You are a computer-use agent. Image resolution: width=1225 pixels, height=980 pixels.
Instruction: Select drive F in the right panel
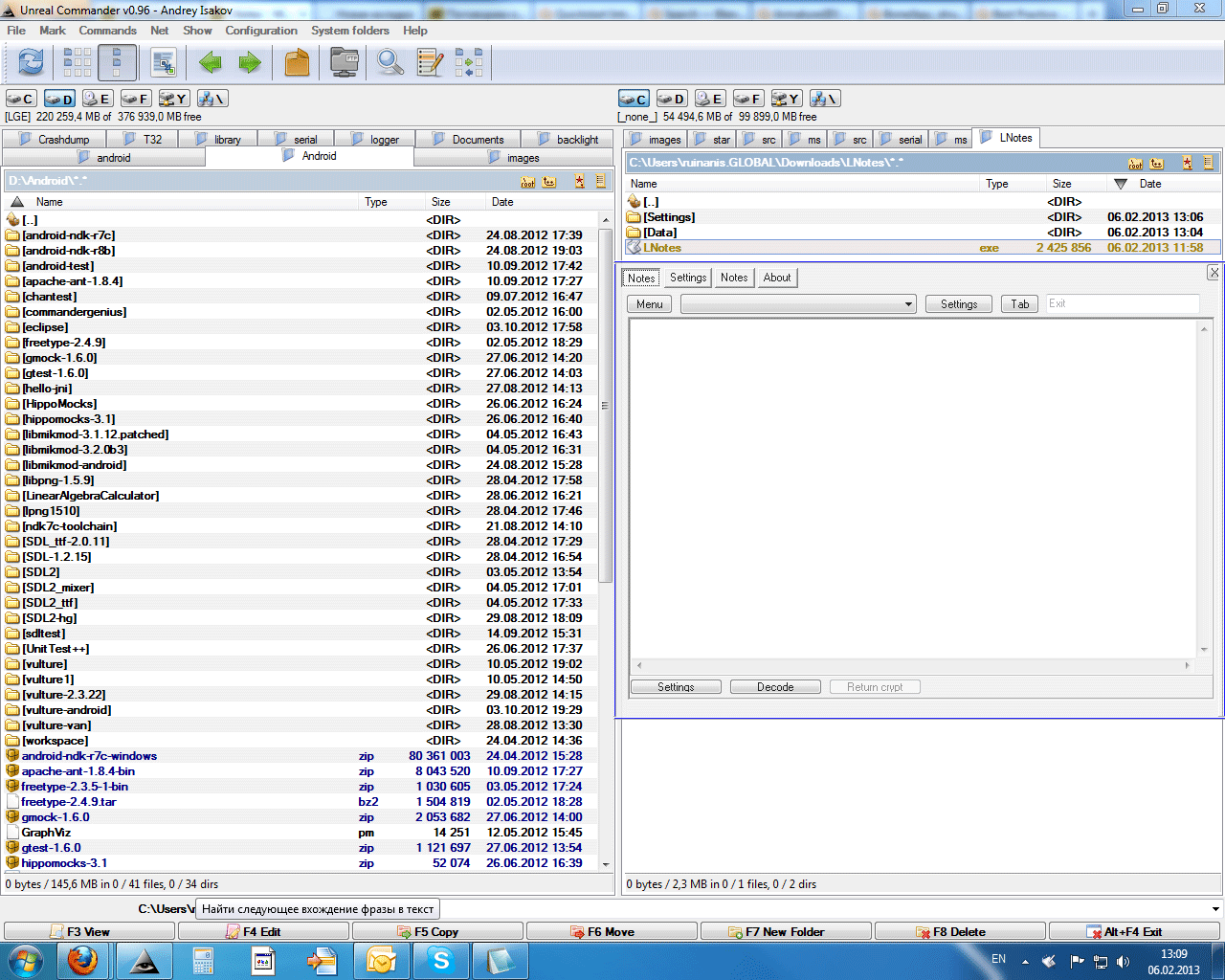click(748, 99)
